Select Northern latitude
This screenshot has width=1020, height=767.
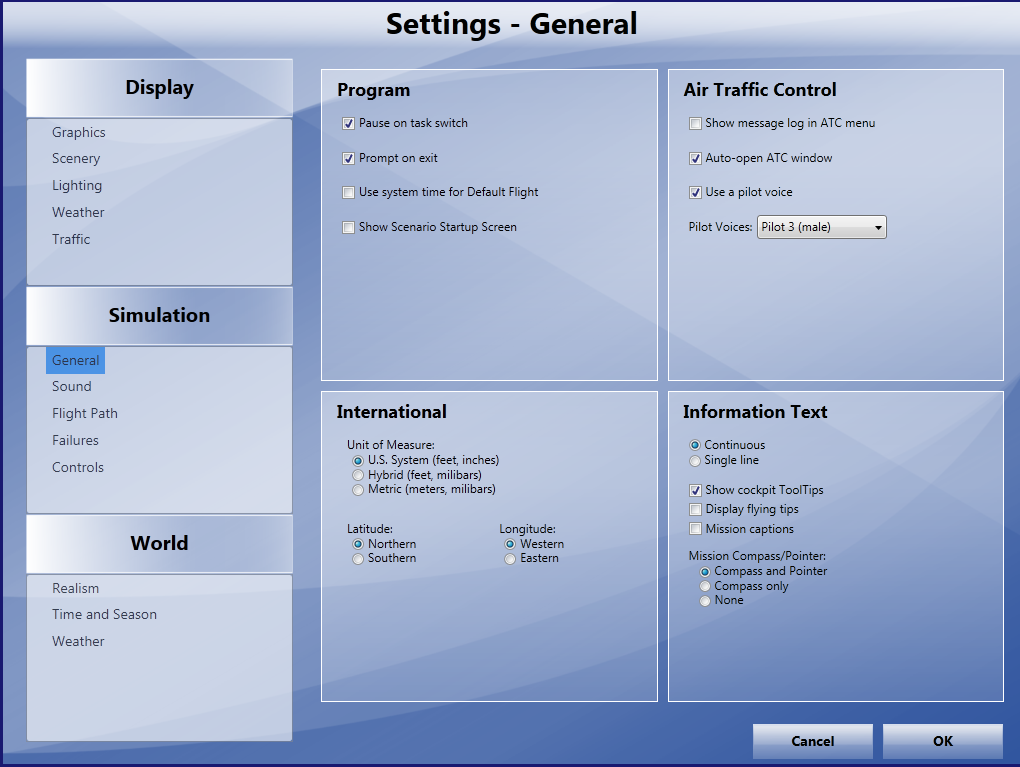[x=358, y=544]
